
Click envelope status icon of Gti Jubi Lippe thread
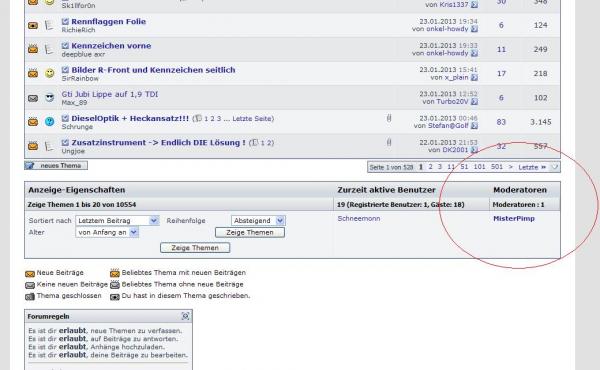pos(33,98)
